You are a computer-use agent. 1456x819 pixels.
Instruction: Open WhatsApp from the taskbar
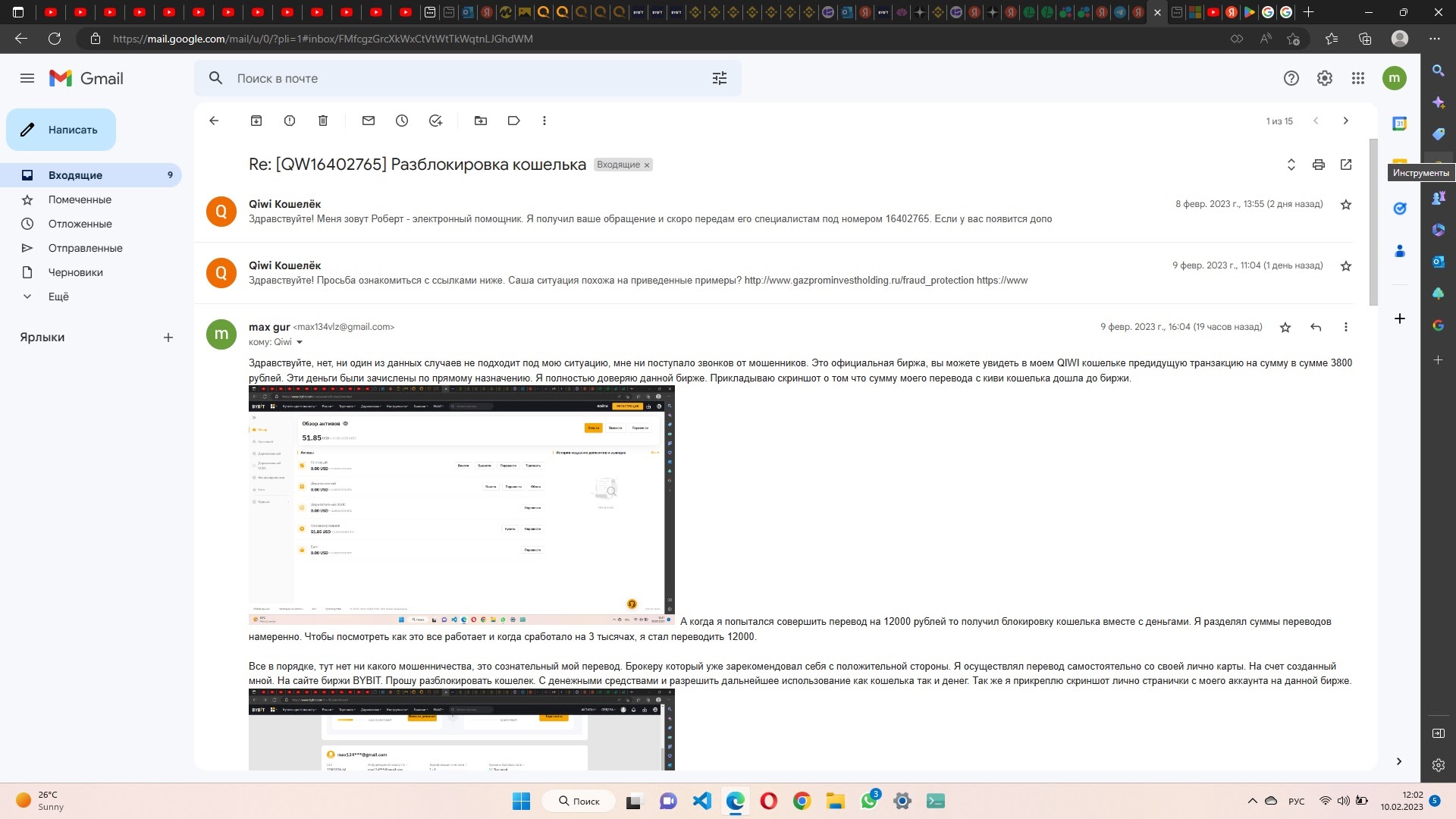click(x=869, y=801)
